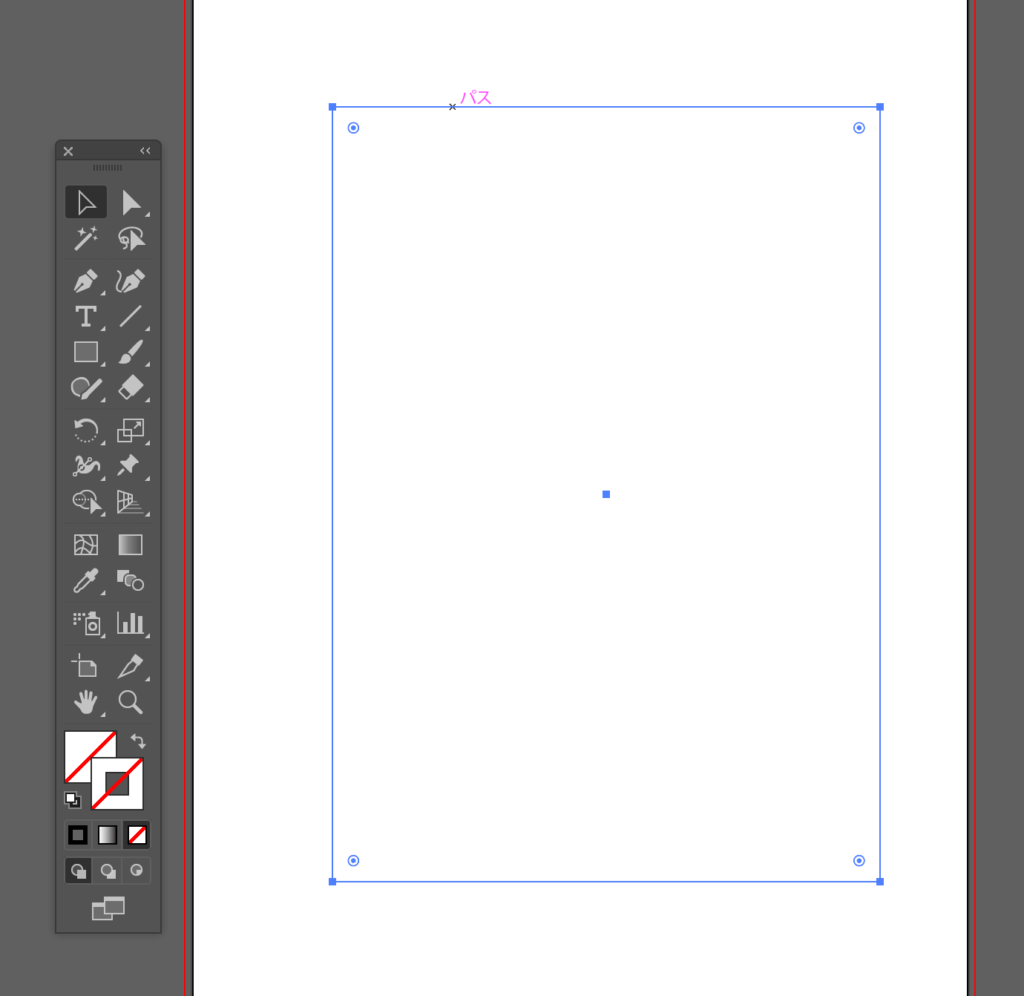Screen dimensions: 1024x996
Task: Choose the Eyedropper tool
Action: (x=86, y=581)
